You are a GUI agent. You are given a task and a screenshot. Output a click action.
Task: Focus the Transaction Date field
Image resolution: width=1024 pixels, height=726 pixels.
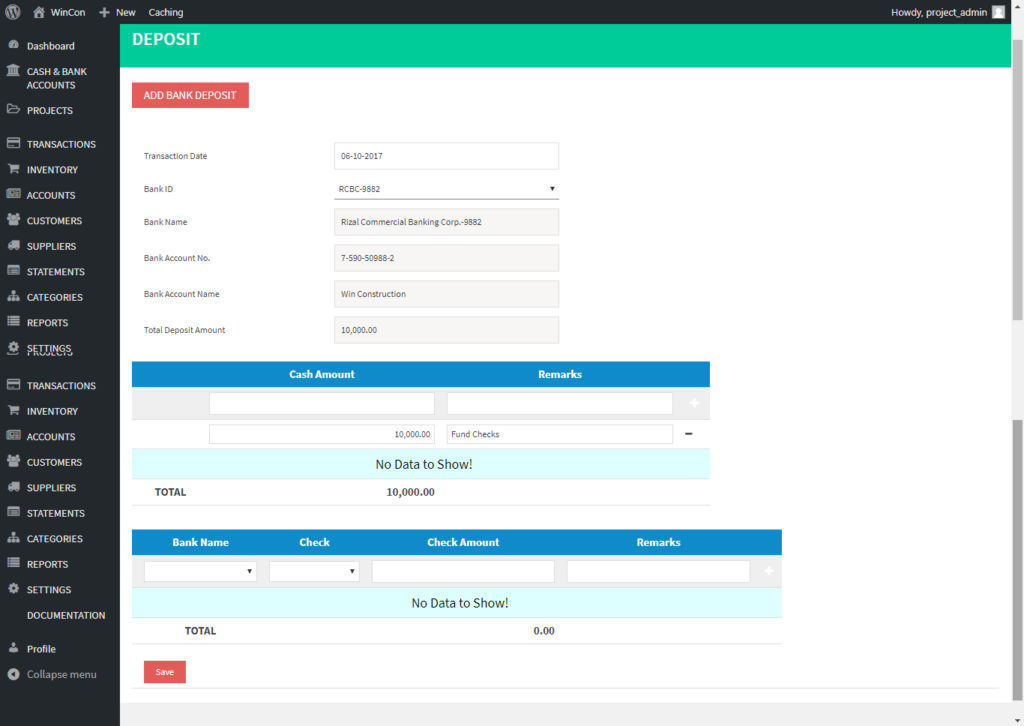(446, 156)
